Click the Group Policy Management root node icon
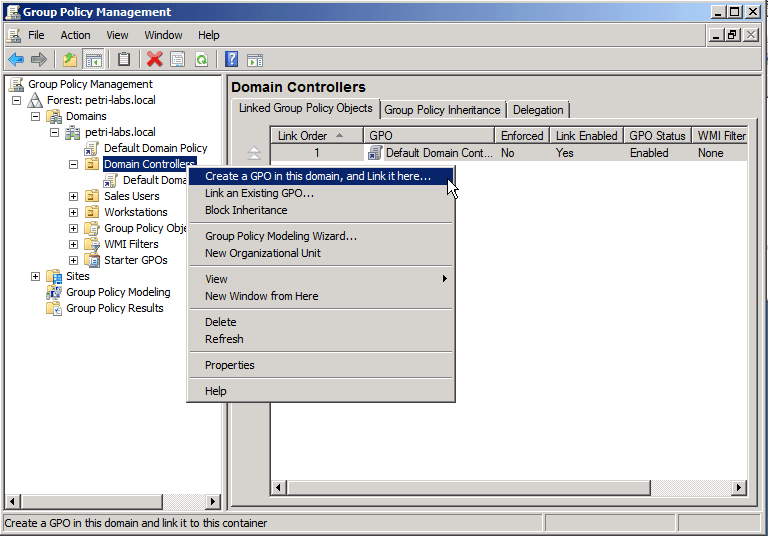Viewport: 768px width, 536px height. click(17, 84)
